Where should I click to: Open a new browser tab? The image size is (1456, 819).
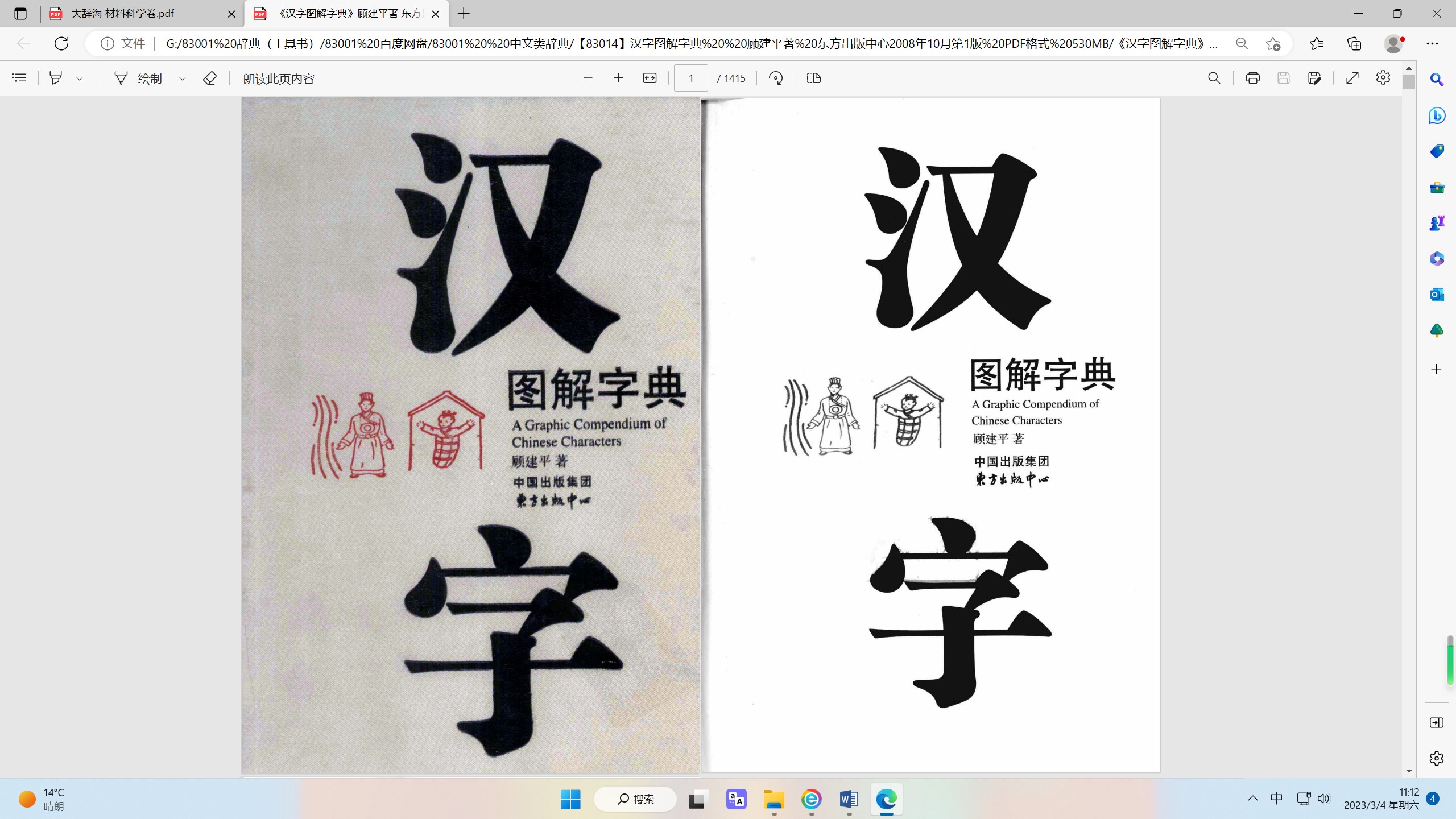464,14
